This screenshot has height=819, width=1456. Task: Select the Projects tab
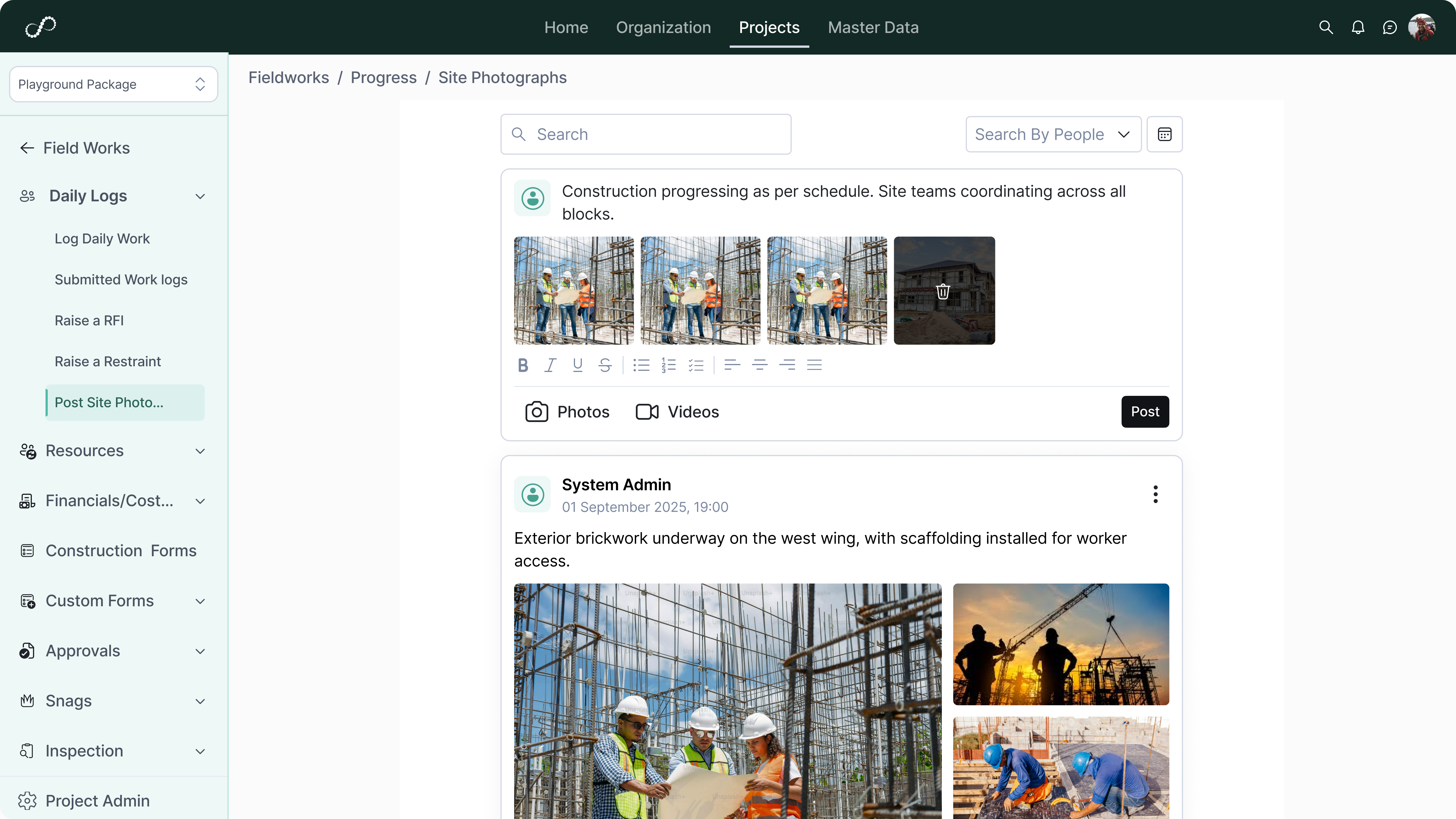click(x=769, y=27)
